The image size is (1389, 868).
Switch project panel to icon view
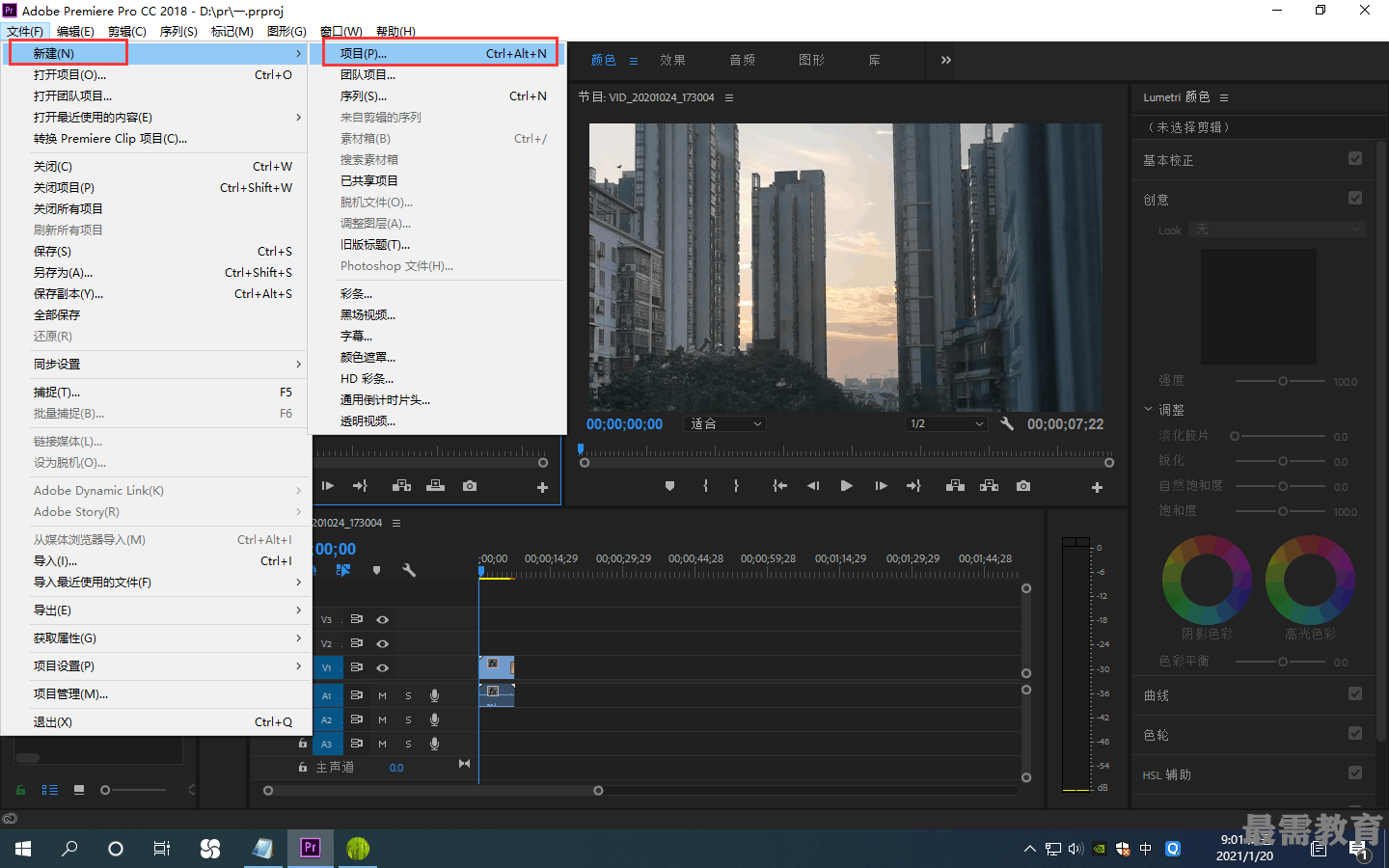(79, 790)
